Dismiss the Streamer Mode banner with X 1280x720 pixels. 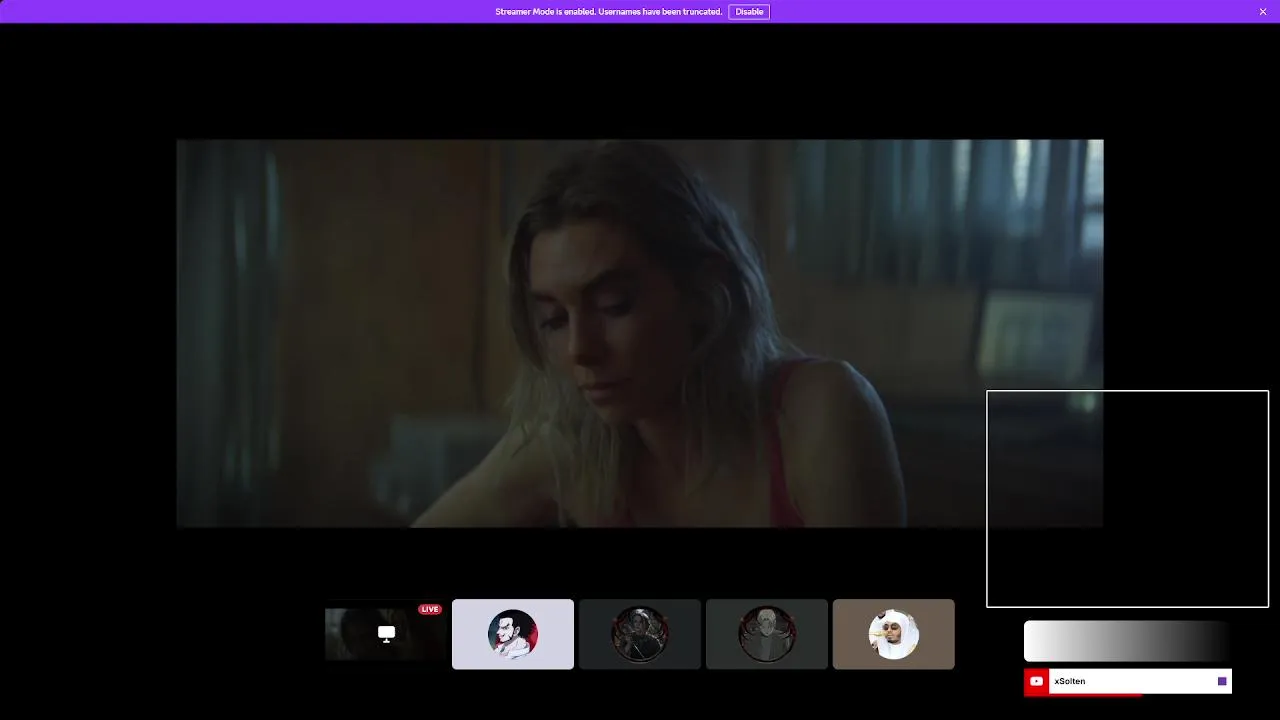point(1263,12)
